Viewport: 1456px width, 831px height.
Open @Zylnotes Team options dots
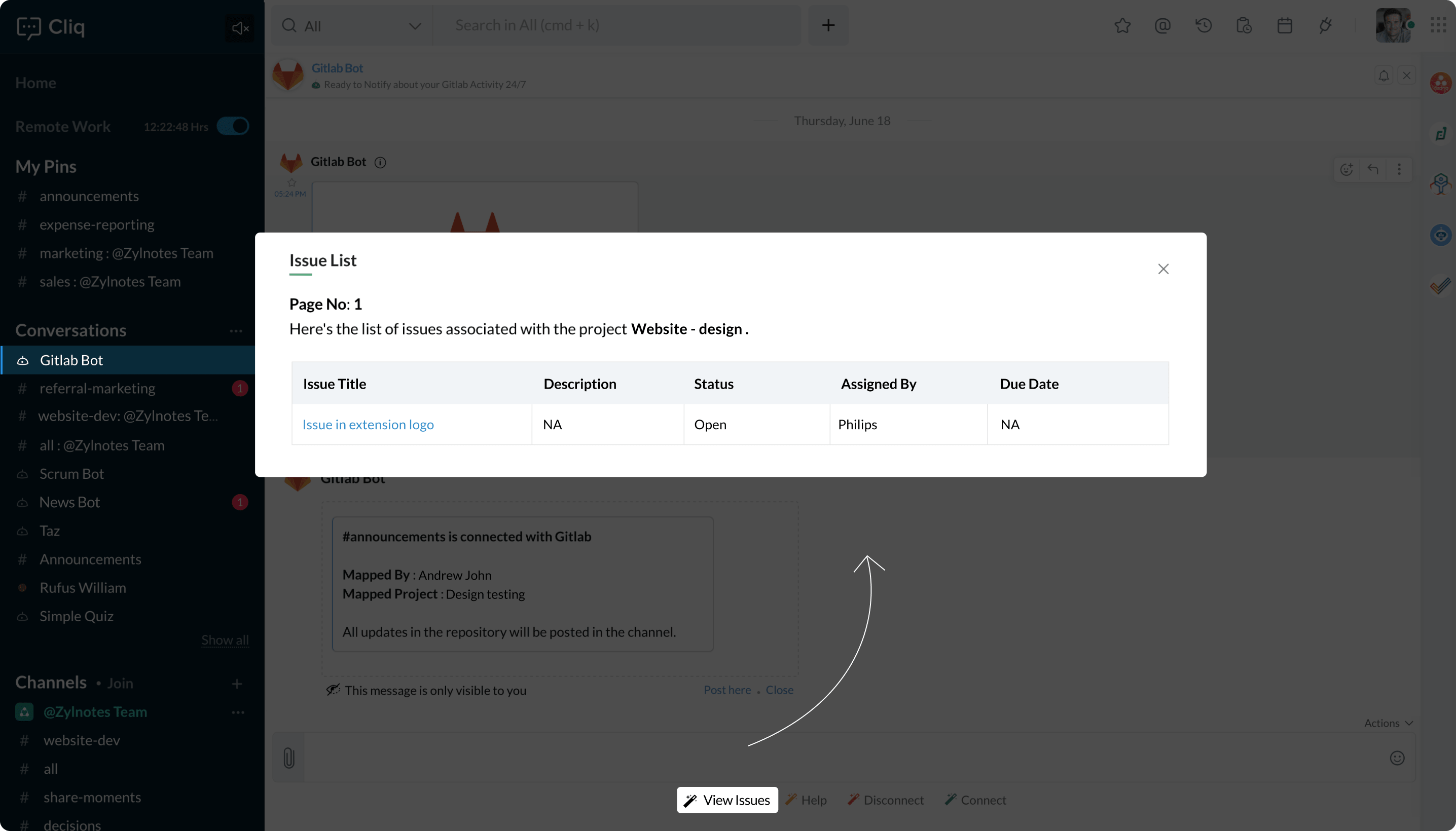pos(238,712)
